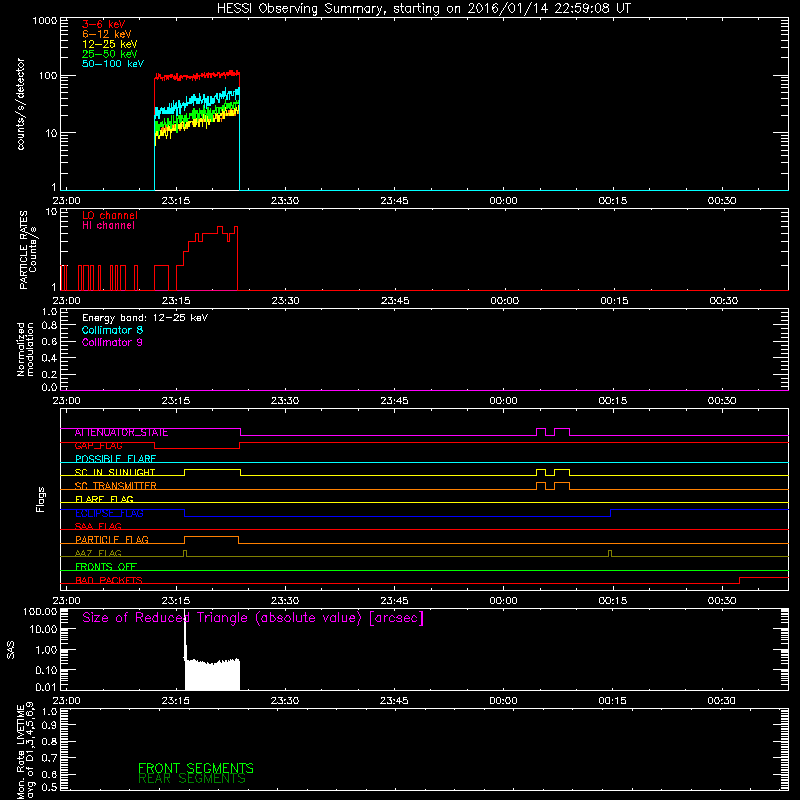Click the Normalized modulation axis title
800x800 pixels.
point(25,349)
